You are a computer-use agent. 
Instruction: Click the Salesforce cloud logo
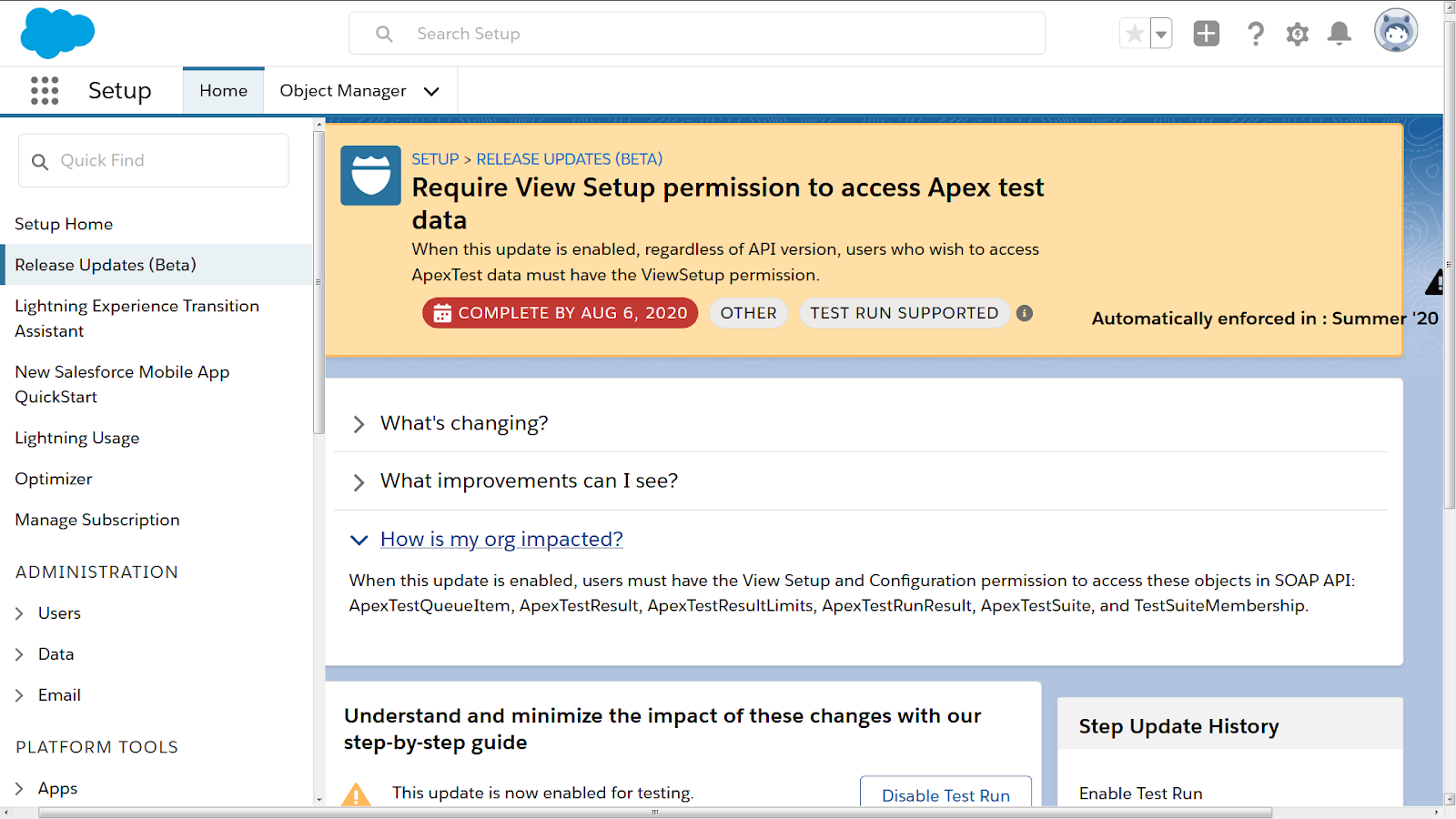[x=57, y=34]
